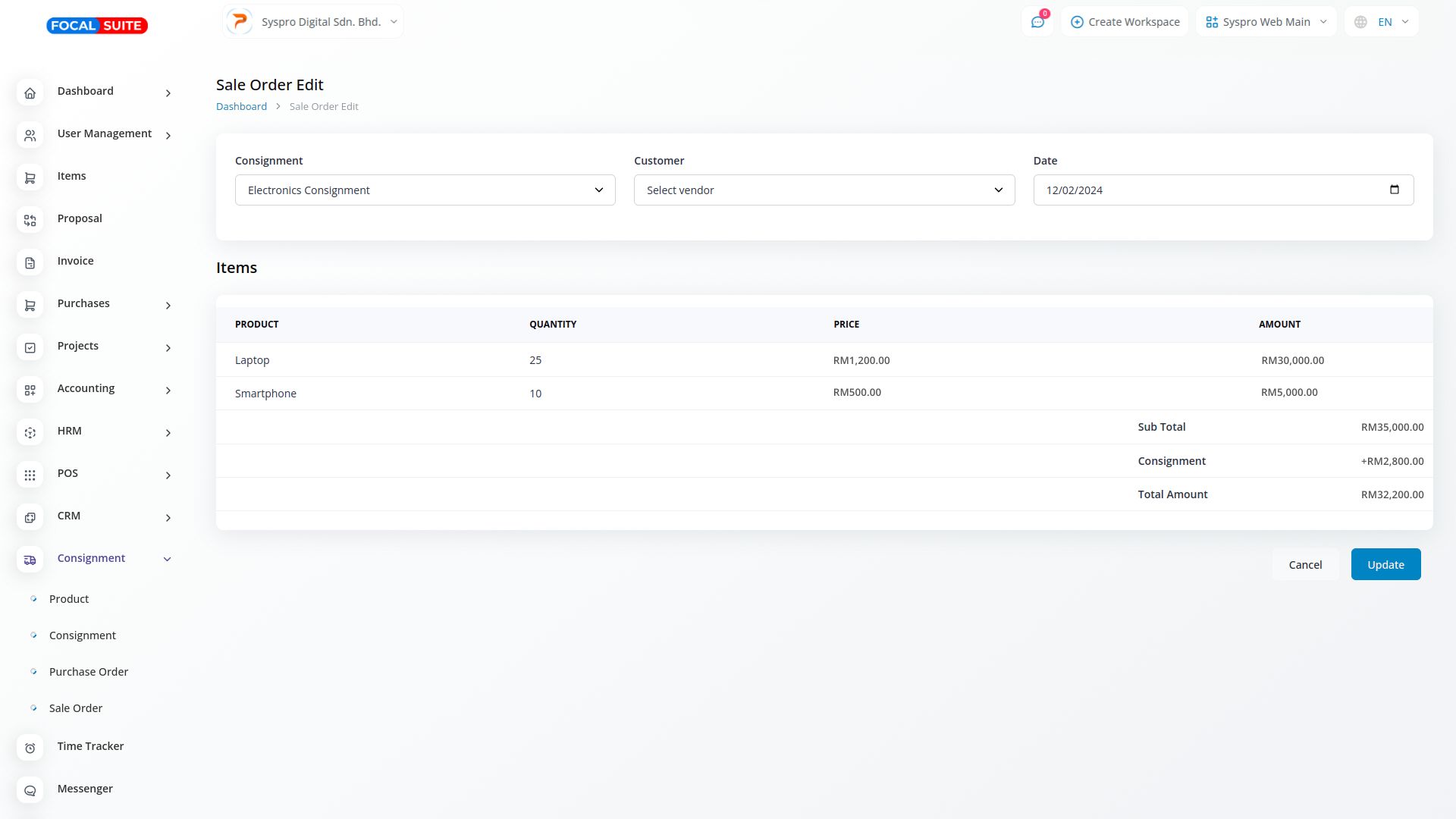
Task: Click the Invoice document icon
Action: pos(30,263)
